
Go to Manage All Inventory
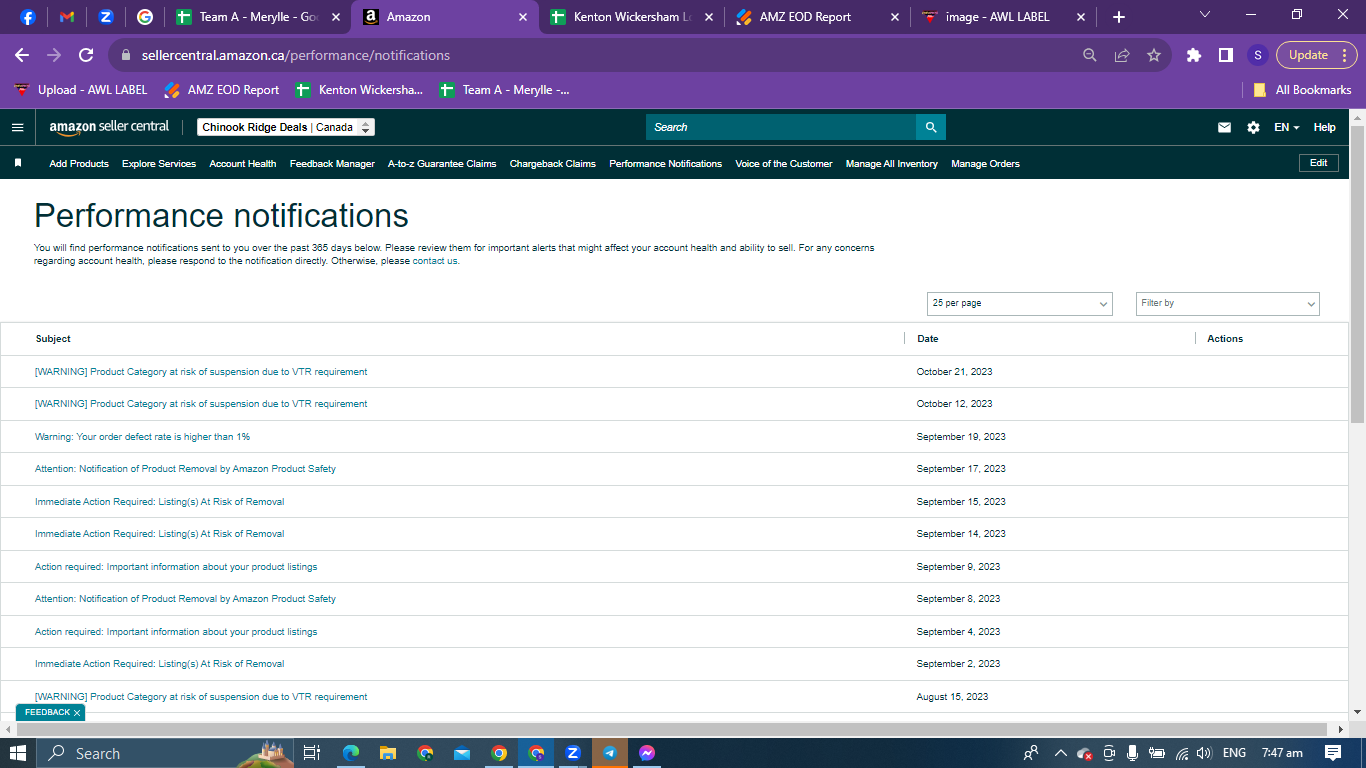point(892,163)
